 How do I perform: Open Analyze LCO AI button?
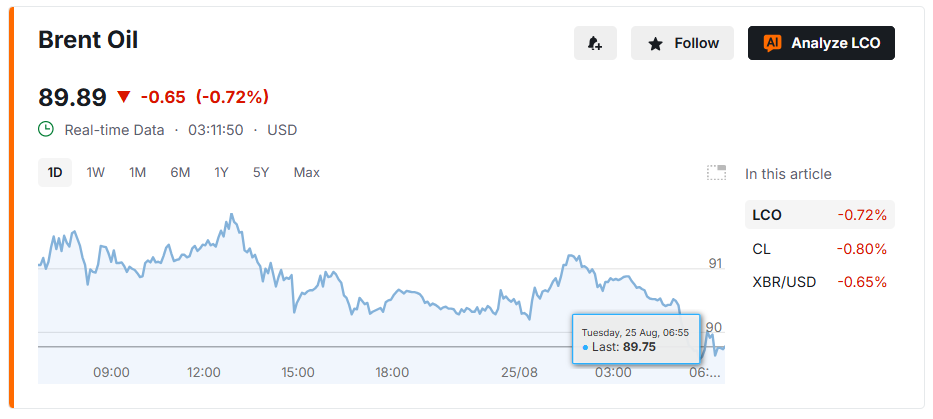821,43
